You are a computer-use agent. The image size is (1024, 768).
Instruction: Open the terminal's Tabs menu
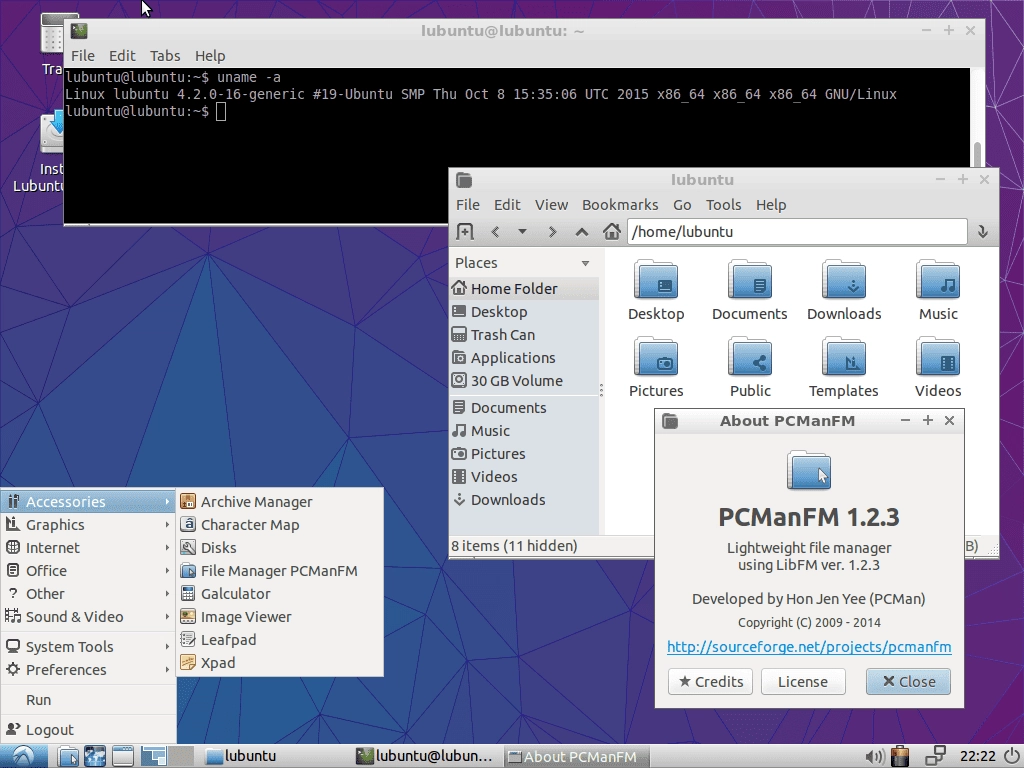point(165,56)
